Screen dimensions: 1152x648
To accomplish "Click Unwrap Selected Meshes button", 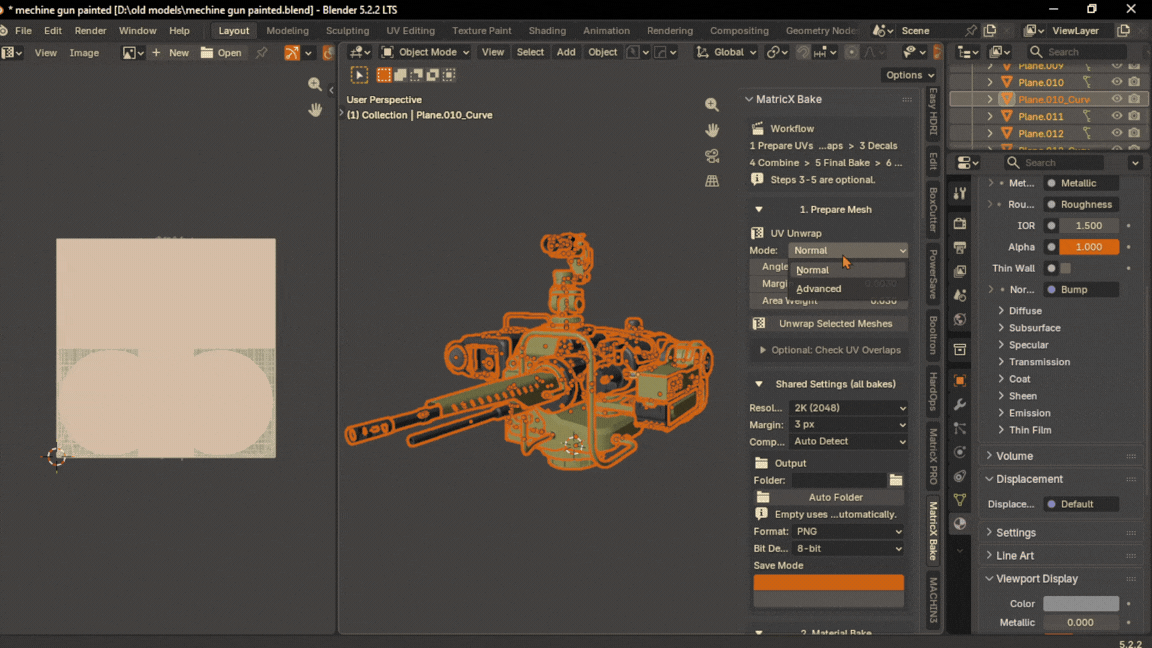I will coord(829,323).
